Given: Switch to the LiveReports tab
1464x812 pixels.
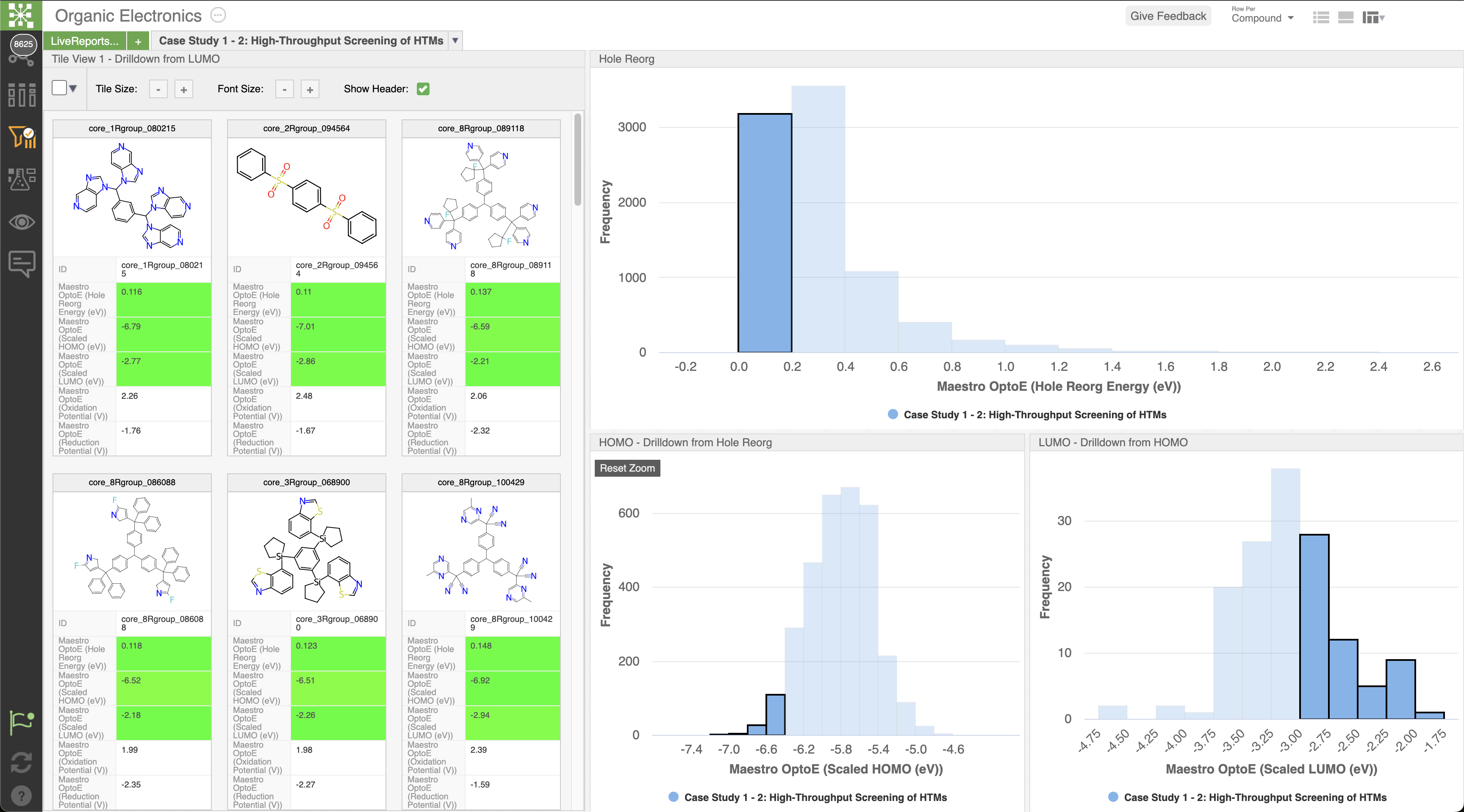Looking at the screenshot, I should [85, 41].
